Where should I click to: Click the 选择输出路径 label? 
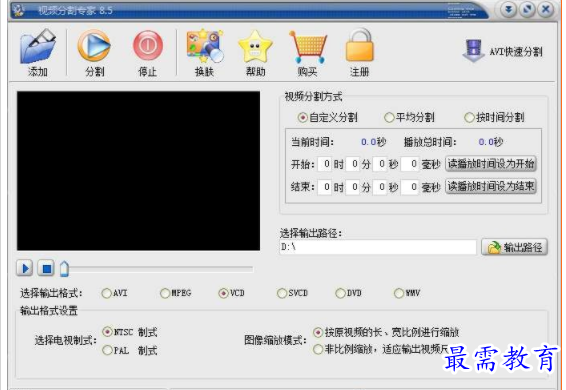(x=310, y=233)
